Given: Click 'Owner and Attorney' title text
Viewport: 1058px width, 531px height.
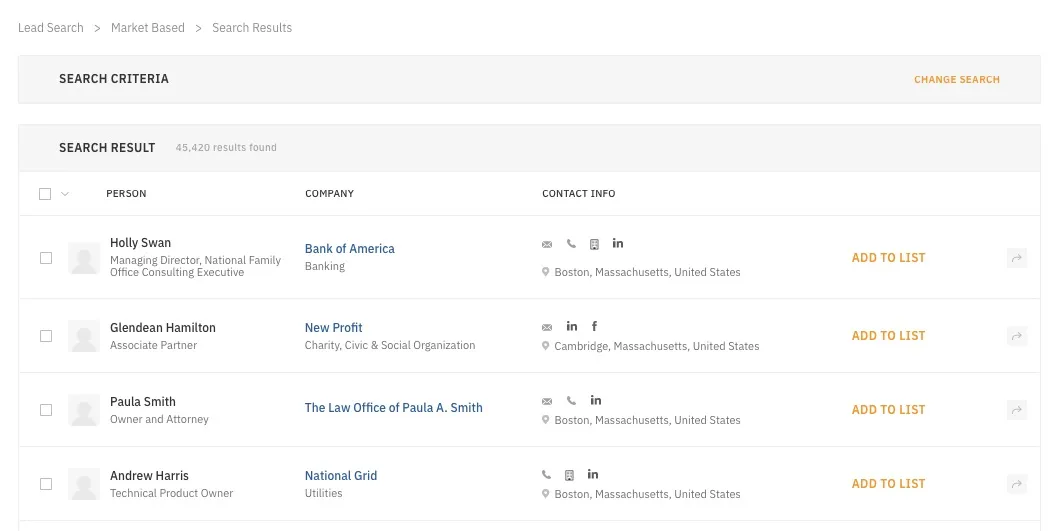Looking at the screenshot, I should pyautogui.click(x=159, y=419).
